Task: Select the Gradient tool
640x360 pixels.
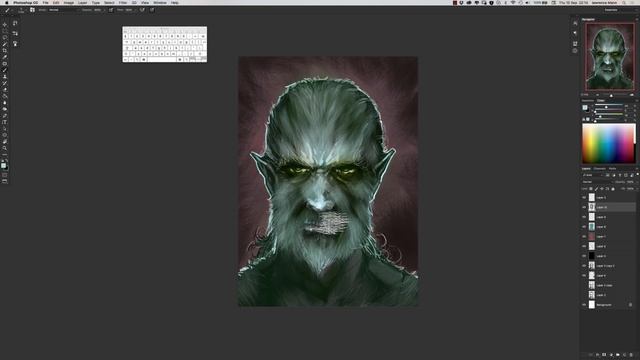Action: tap(5, 96)
